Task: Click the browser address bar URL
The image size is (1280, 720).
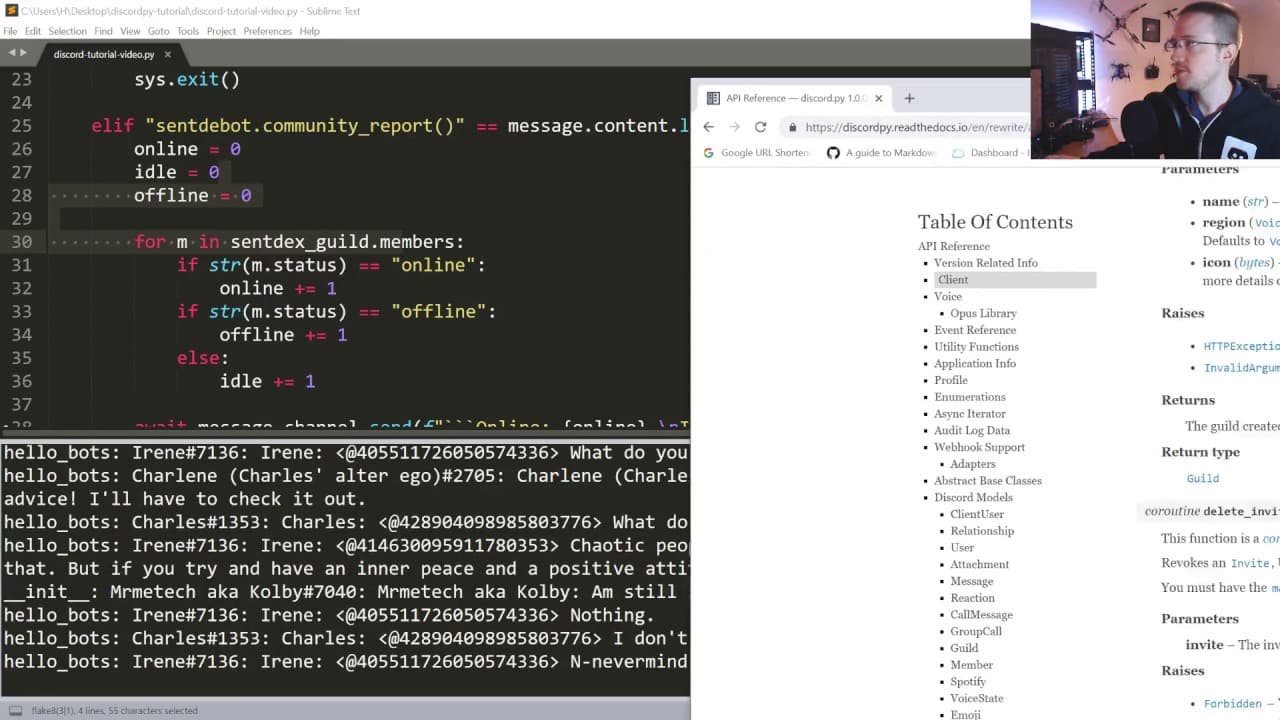Action: pyautogui.click(x=916, y=127)
